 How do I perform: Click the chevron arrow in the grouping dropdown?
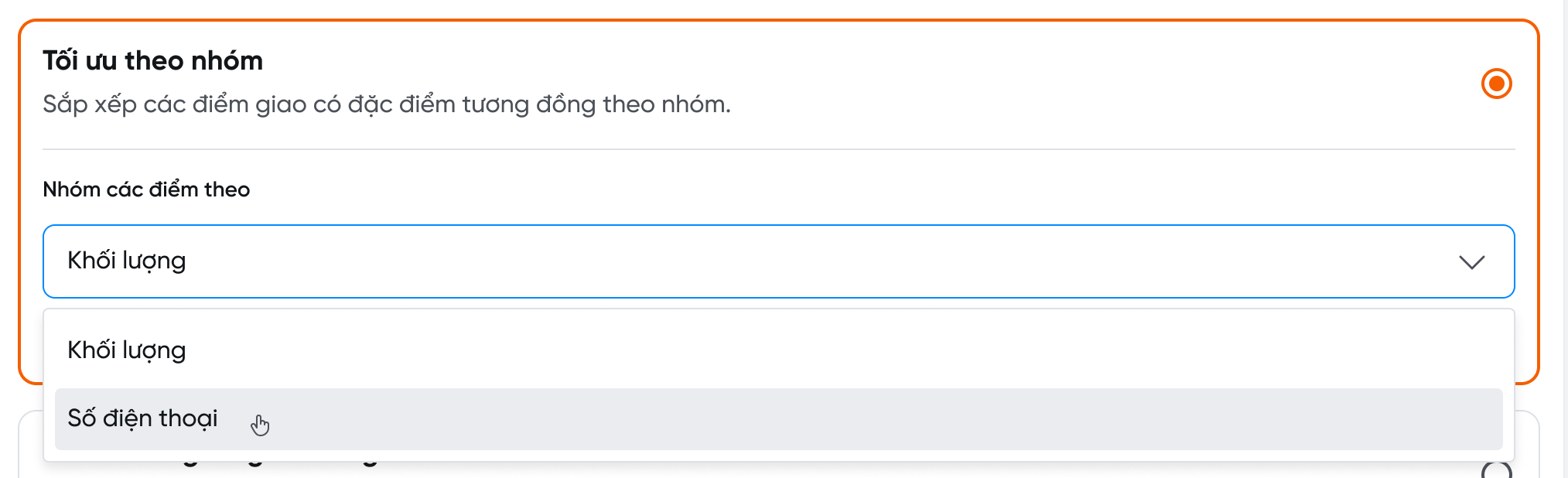pos(1471,261)
